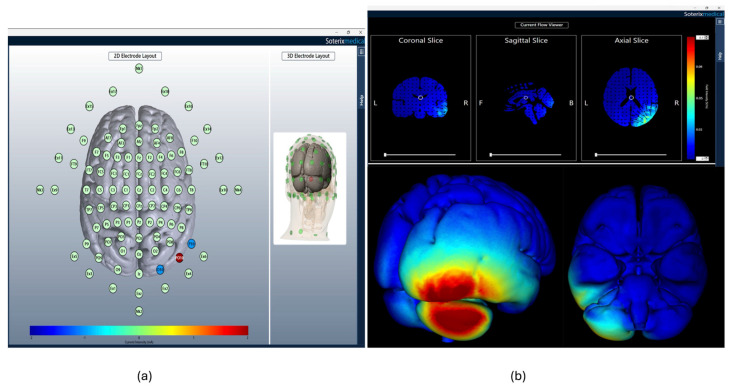This screenshot has width=732, height=388.
Task: Select the POz electrode
Action: pos(139,239)
